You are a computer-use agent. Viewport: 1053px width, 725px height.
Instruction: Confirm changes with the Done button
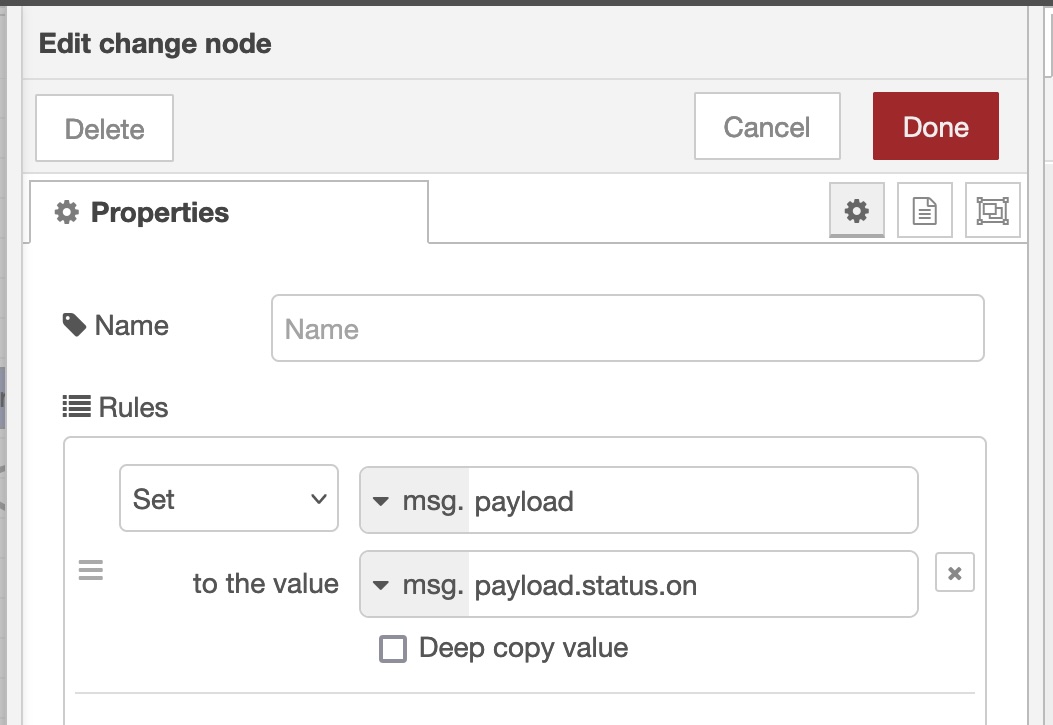click(x=935, y=126)
